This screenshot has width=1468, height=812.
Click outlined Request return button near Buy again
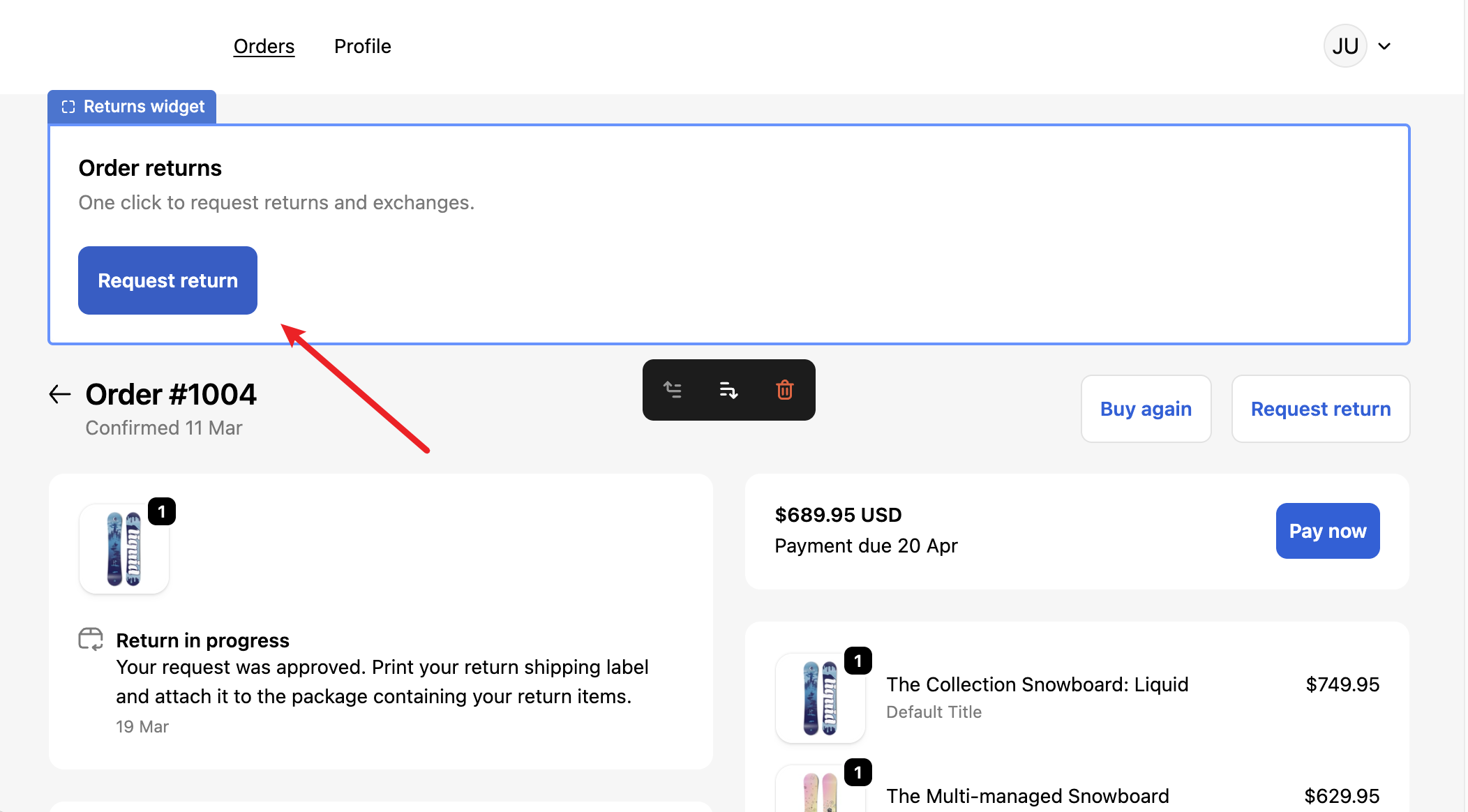[x=1320, y=409]
